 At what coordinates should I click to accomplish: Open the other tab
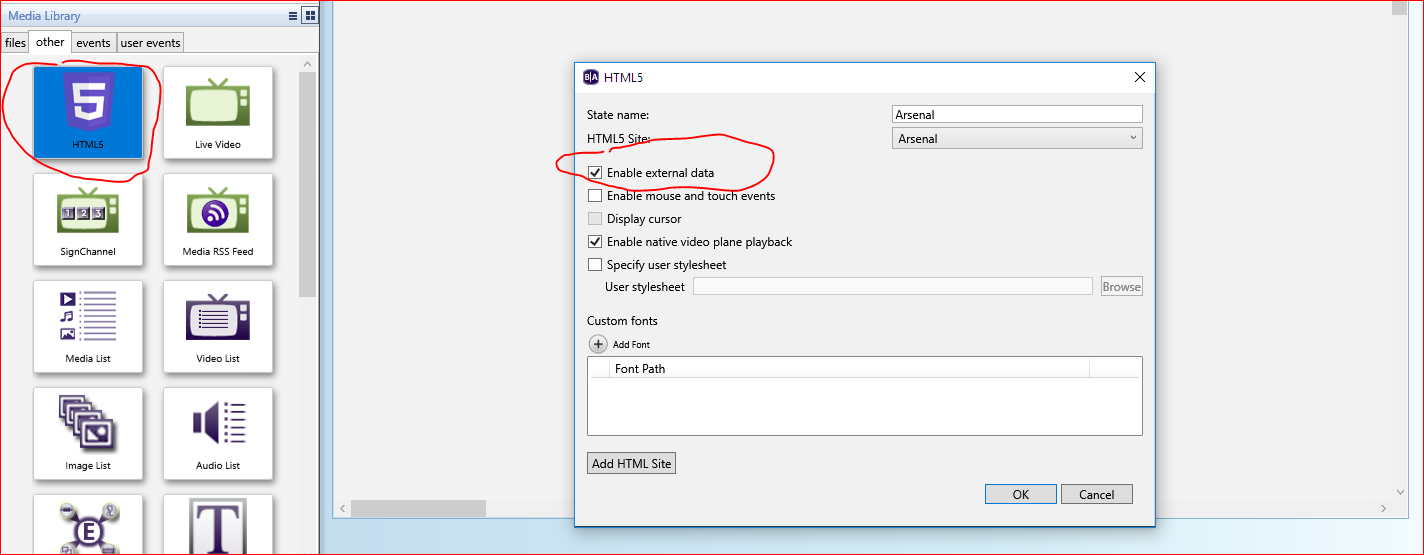pos(50,42)
